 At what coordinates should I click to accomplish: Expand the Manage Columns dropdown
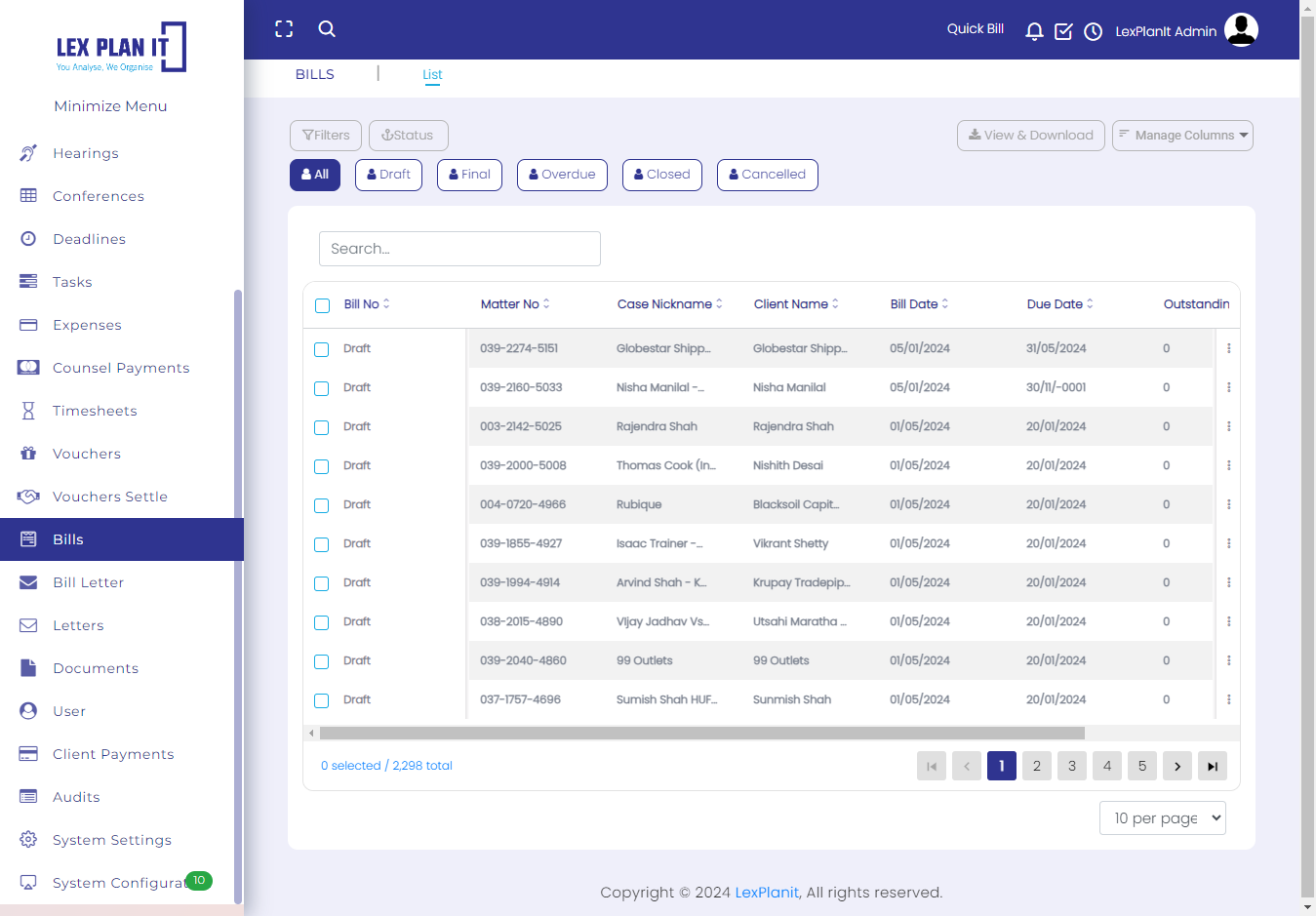[x=1182, y=136]
